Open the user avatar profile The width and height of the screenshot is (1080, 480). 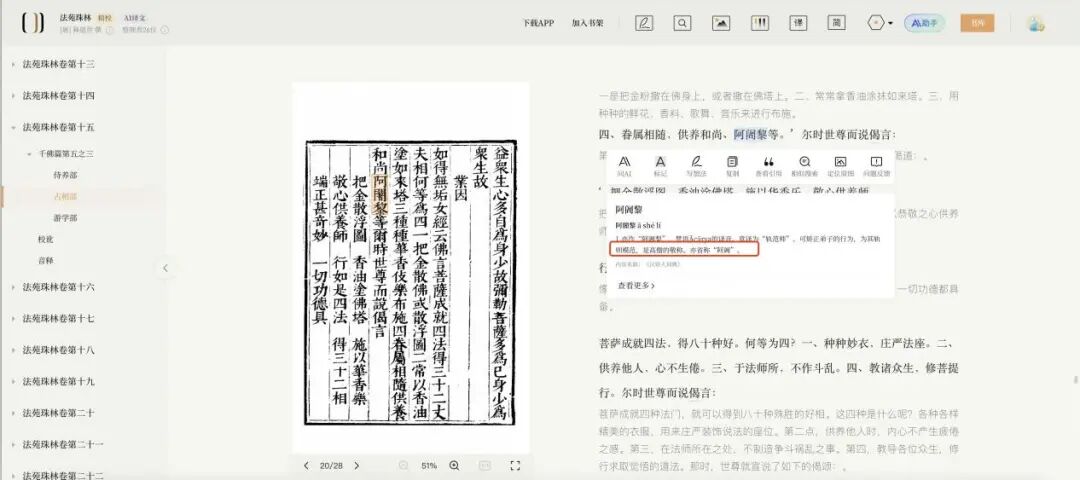tap(1036, 23)
